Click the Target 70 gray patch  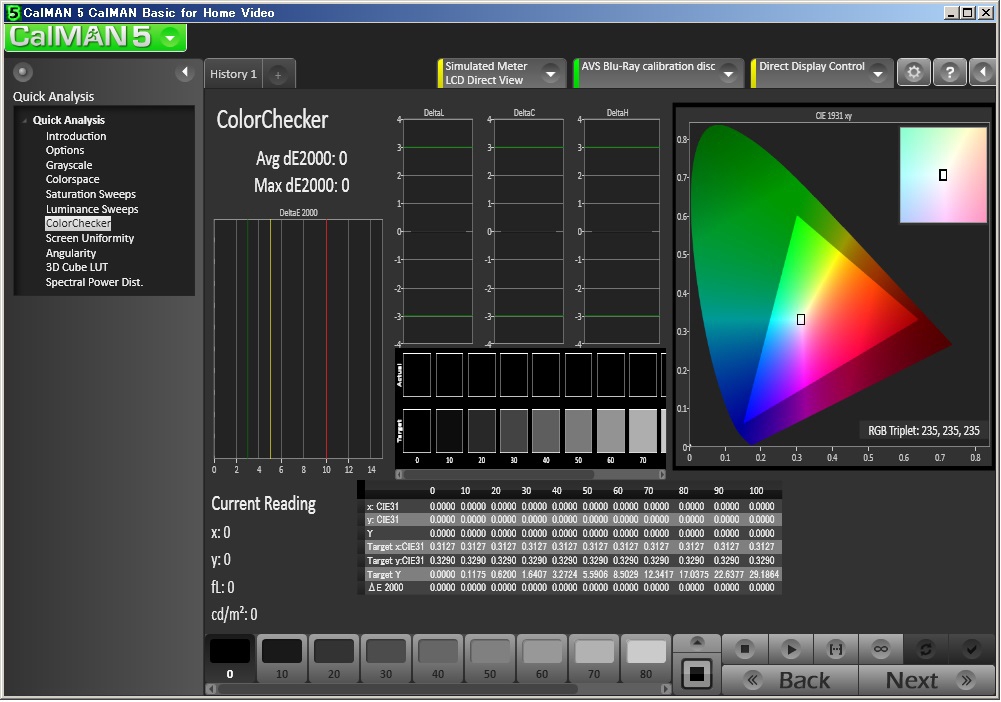click(x=643, y=431)
